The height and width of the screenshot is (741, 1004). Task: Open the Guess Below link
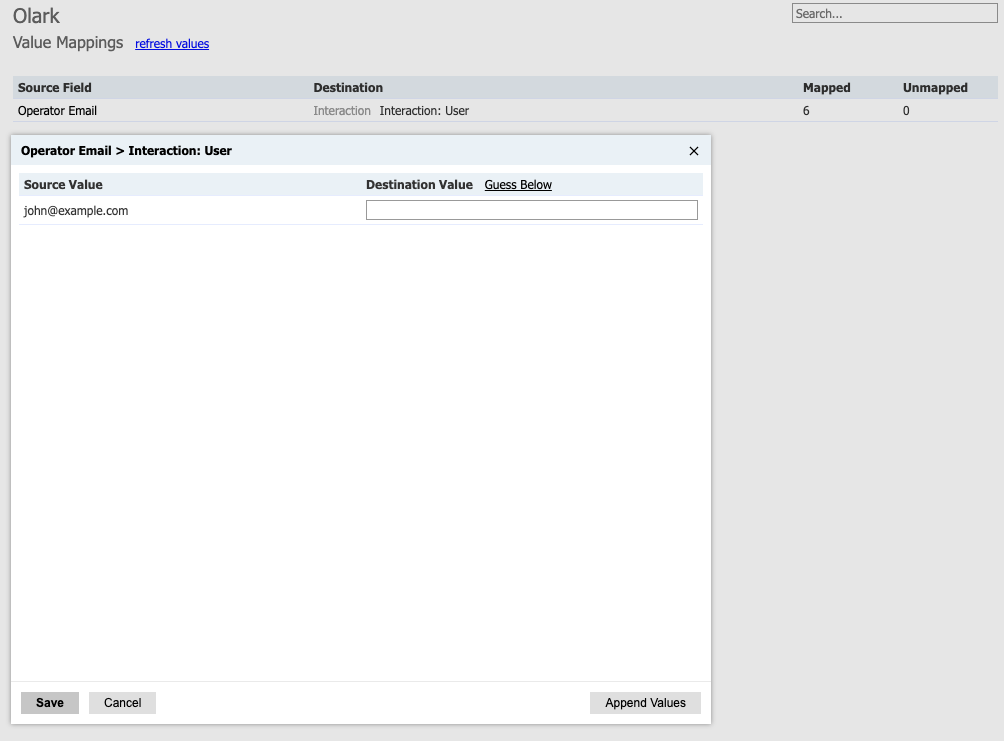pos(518,184)
